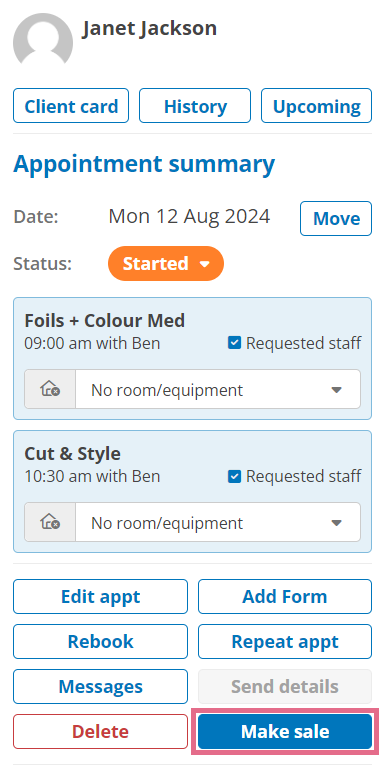Show Upcoming appointments
Screen dimensions: 380x772
[x=317, y=106]
